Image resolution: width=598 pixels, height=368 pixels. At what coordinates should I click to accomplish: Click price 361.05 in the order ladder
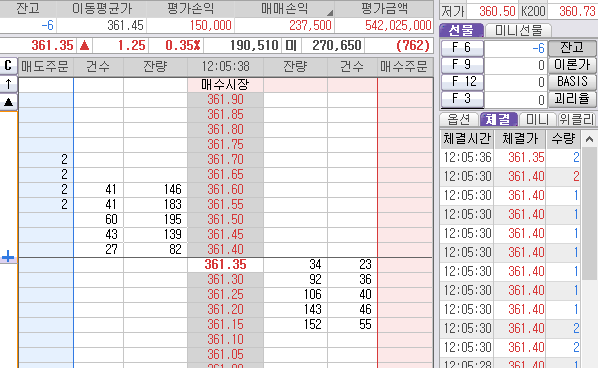tap(225, 355)
